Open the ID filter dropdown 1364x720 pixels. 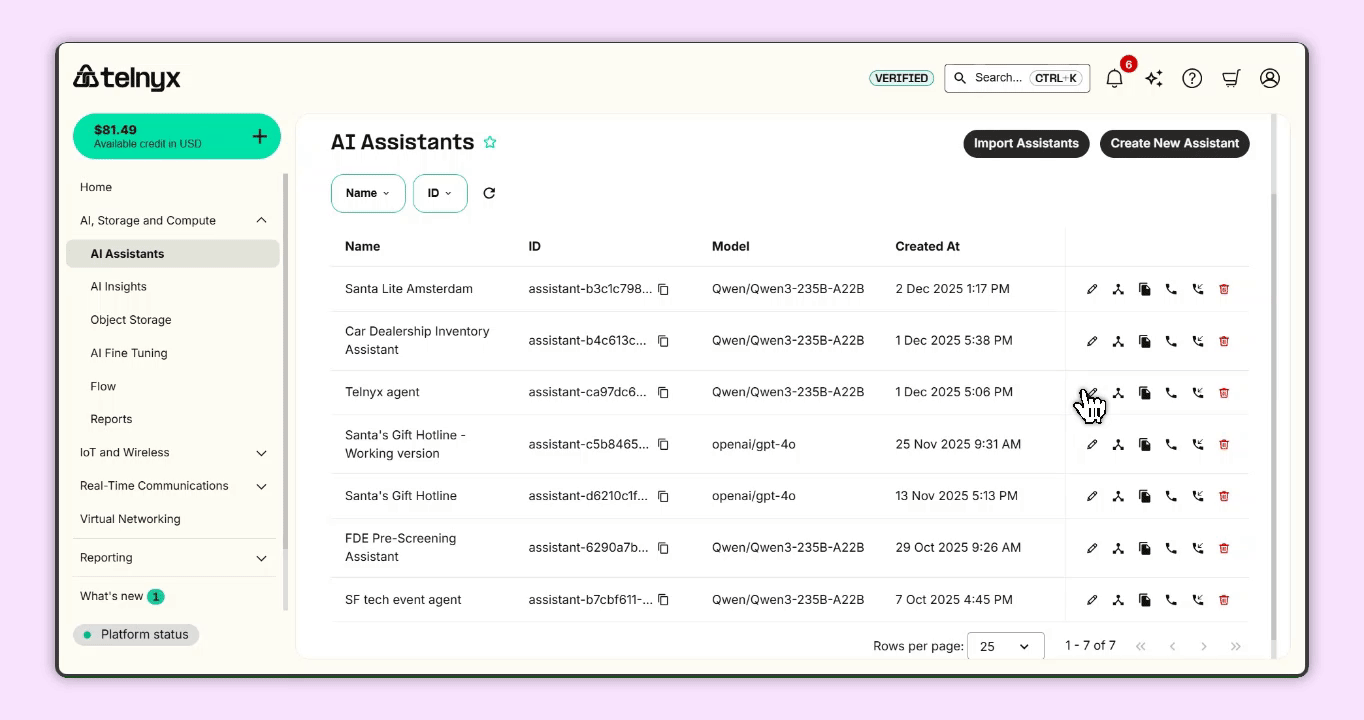point(440,193)
